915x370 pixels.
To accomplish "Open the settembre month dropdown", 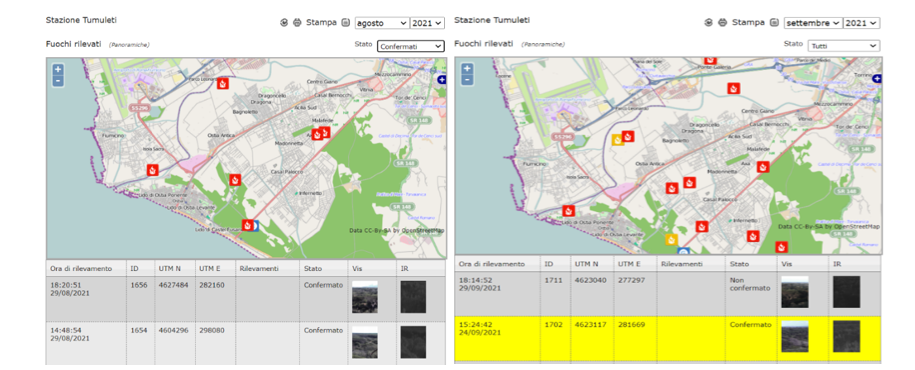I will (x=813, y=23).
